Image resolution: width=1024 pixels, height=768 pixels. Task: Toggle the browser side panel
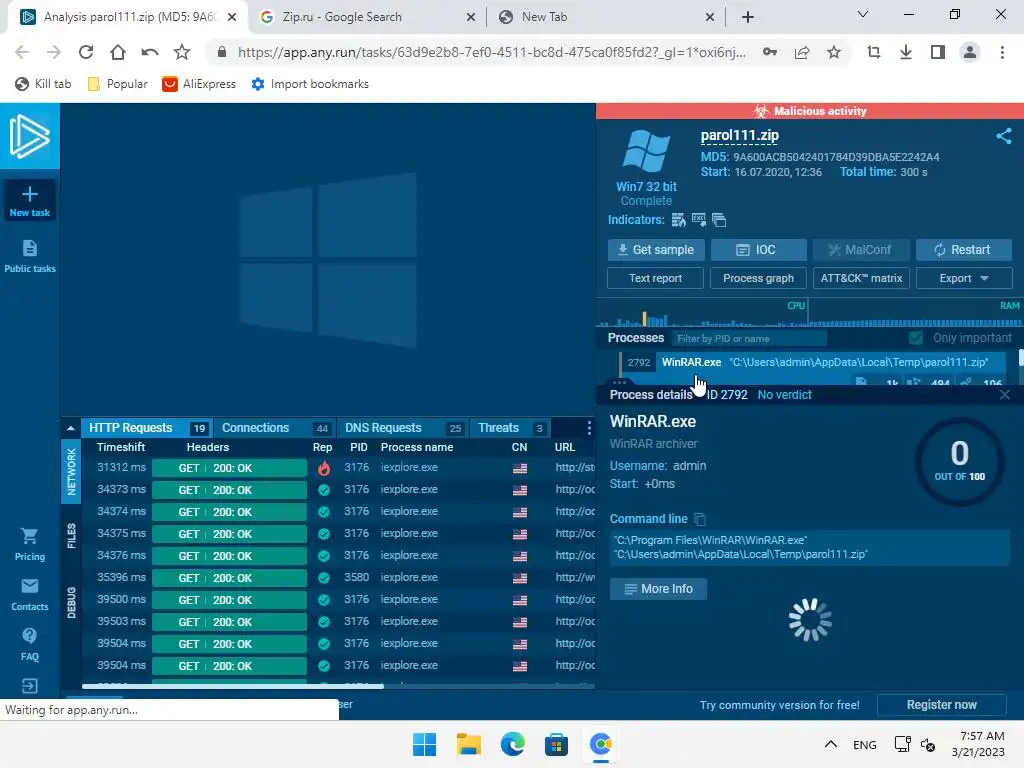click(x=938, y=52)
